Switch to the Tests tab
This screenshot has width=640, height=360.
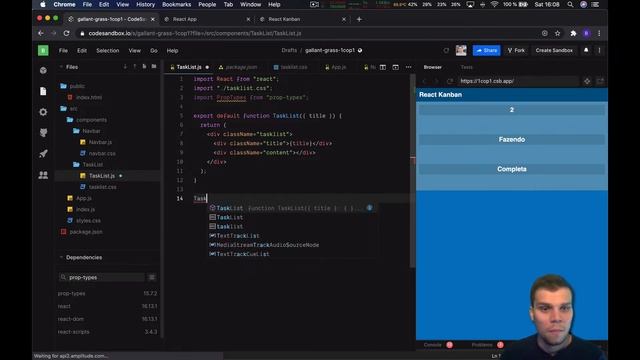[467, 67]
